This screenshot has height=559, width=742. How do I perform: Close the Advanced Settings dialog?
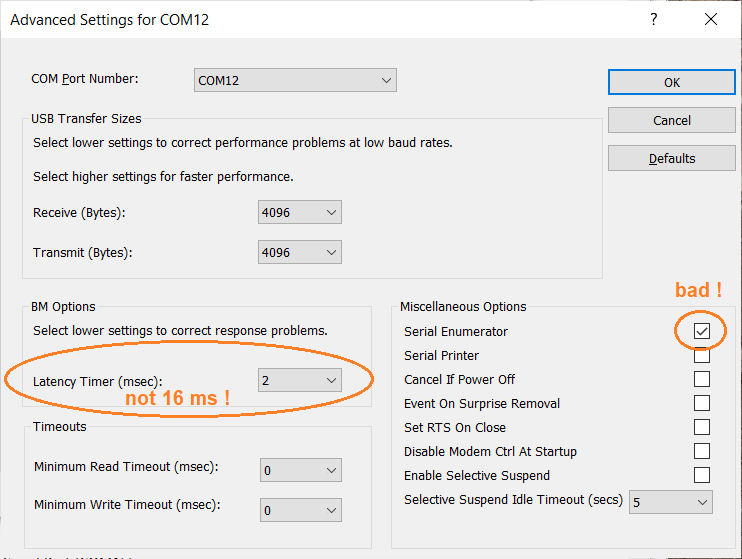click(710, 19)
